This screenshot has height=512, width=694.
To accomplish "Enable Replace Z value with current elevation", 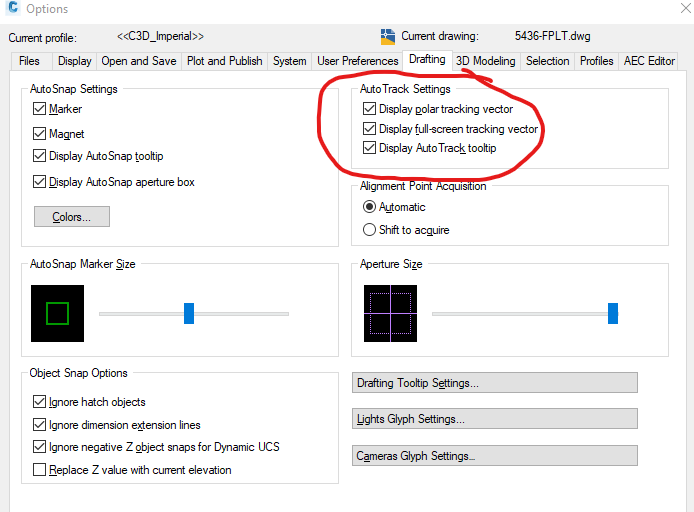I will pos(39,469).
